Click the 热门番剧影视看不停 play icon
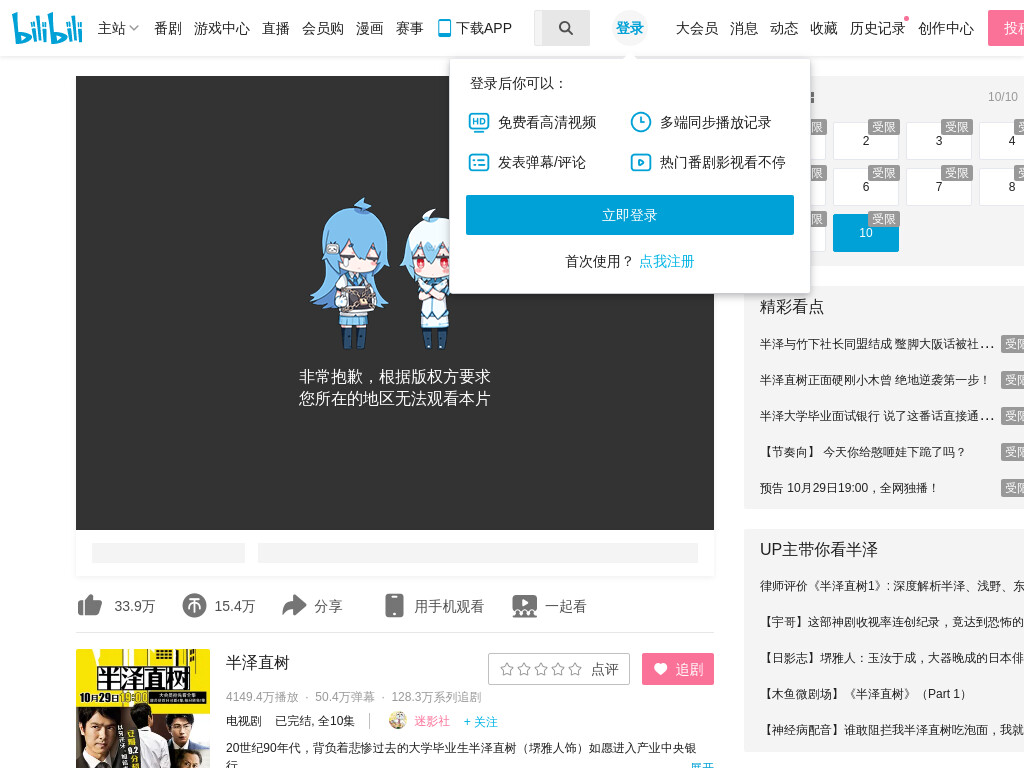 [641, 163]
